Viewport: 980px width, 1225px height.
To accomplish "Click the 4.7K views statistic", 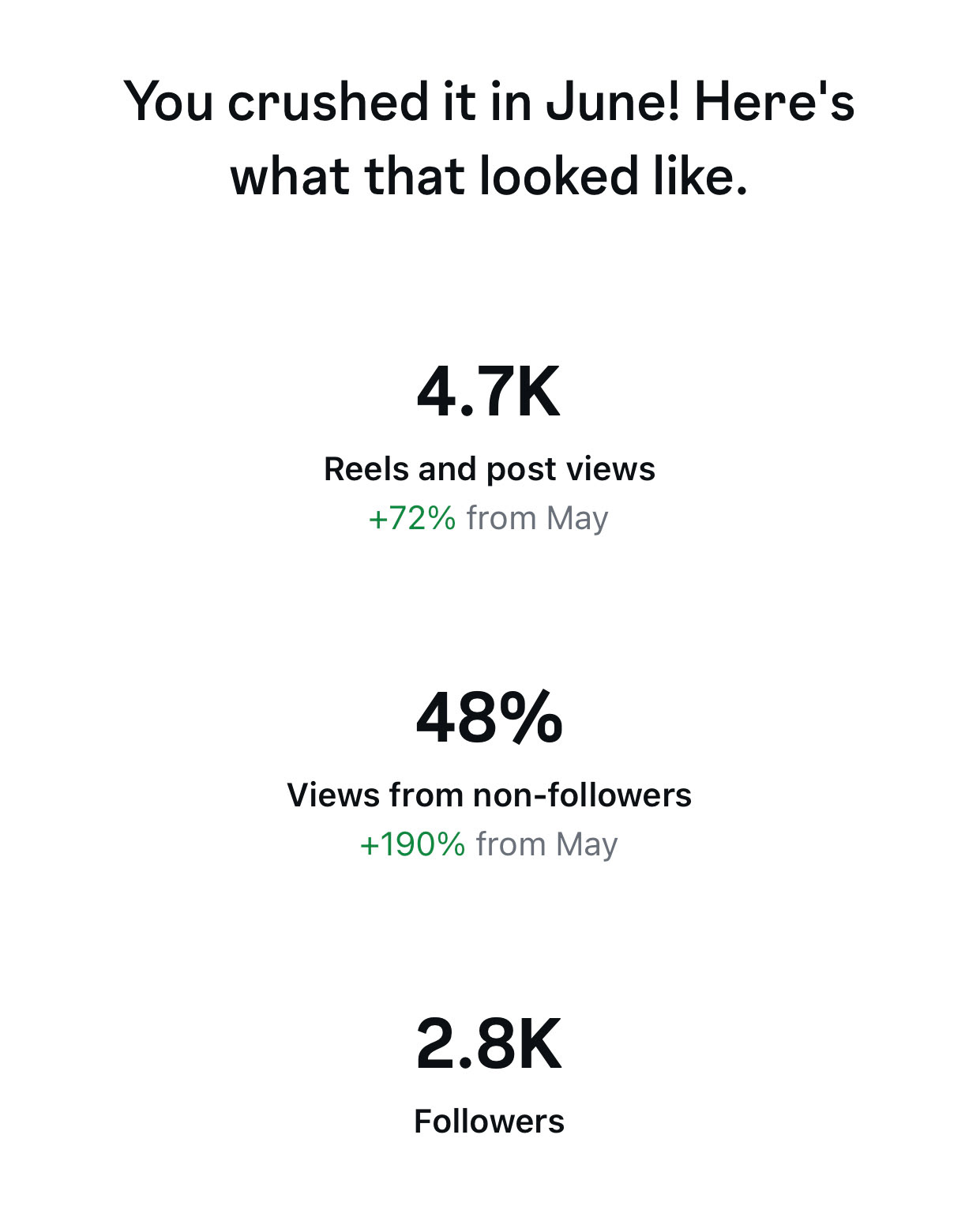I will 489,393.
